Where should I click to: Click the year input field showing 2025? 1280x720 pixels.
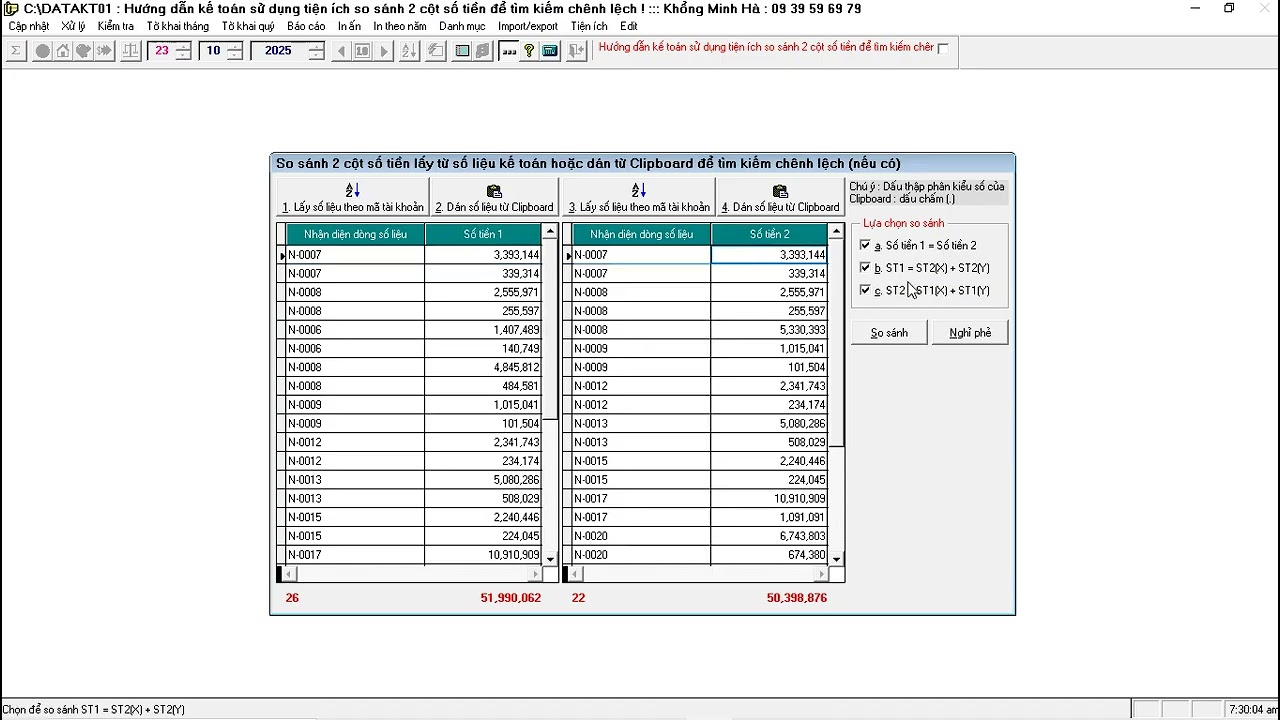(279, 51)
